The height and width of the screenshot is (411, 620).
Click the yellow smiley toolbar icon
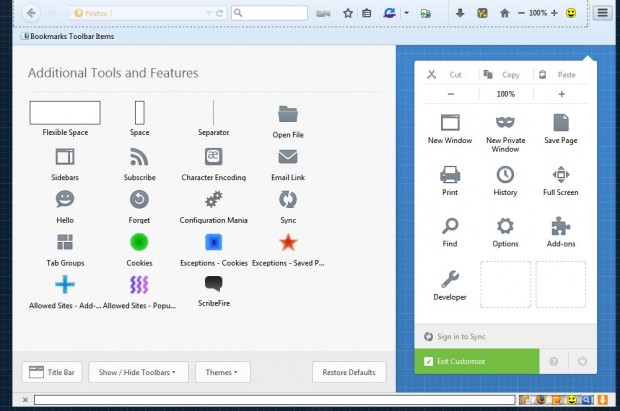click(x=571, y=13)
